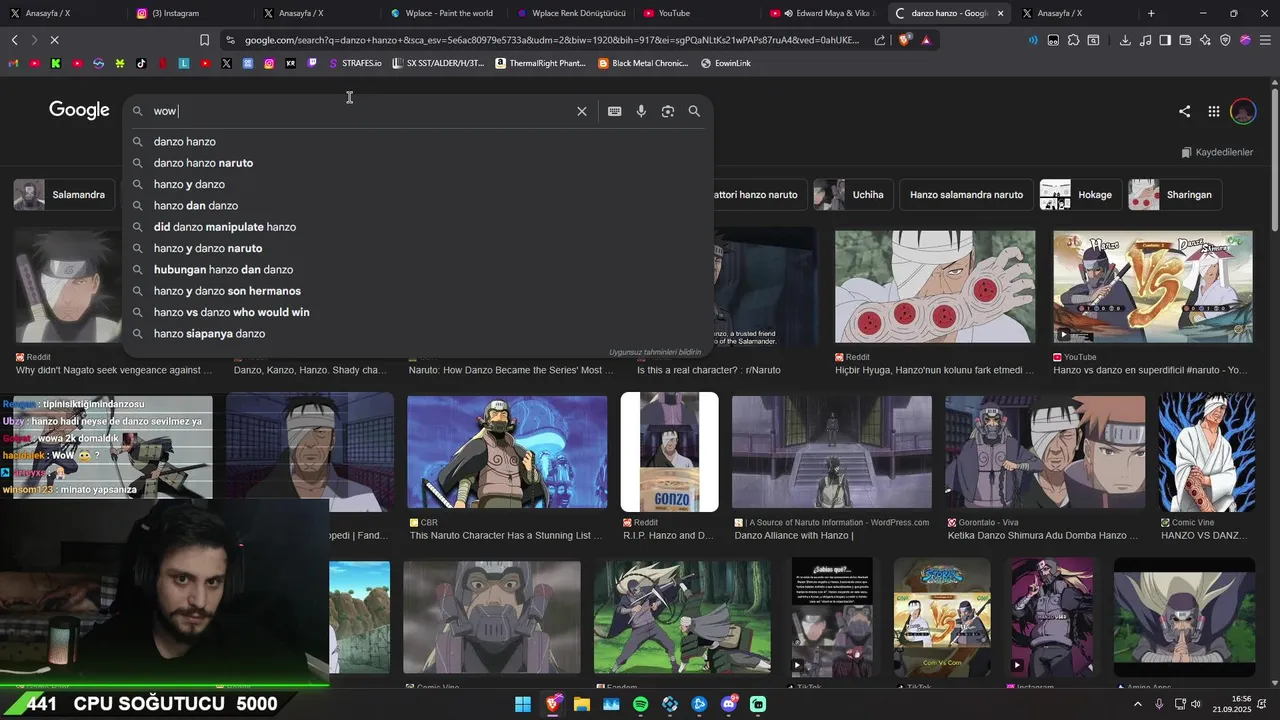Open Google Lens image search
The height and width of the screenshot is (720, 1280).
[x=668, y=111]
